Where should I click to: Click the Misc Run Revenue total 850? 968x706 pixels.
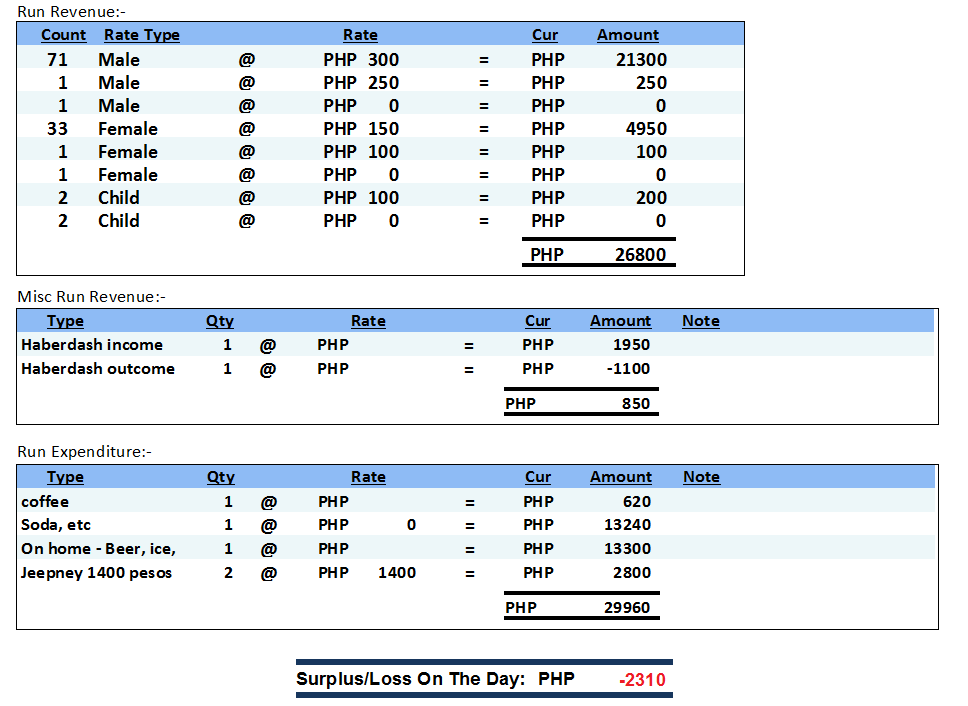click(x=635, y=405)
